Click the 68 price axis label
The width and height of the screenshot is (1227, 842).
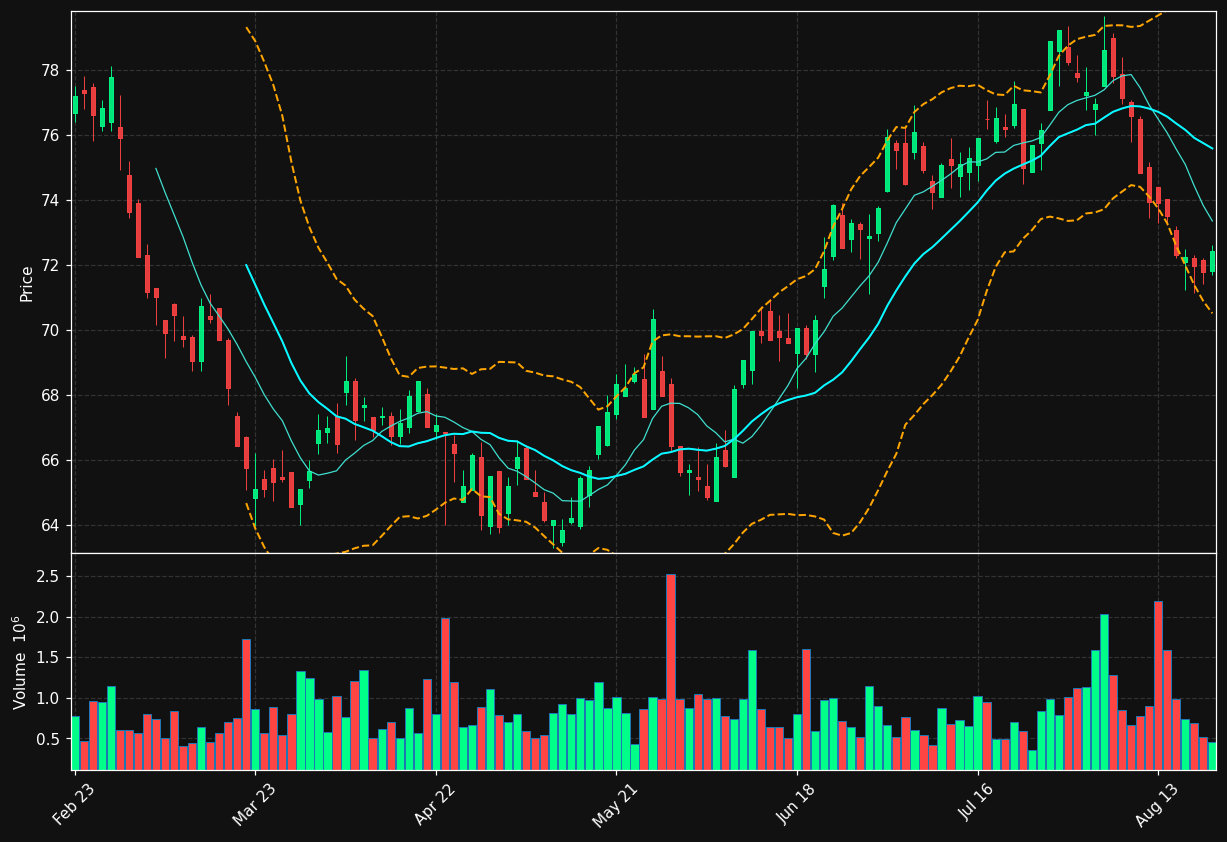click(x=50, y=396)
